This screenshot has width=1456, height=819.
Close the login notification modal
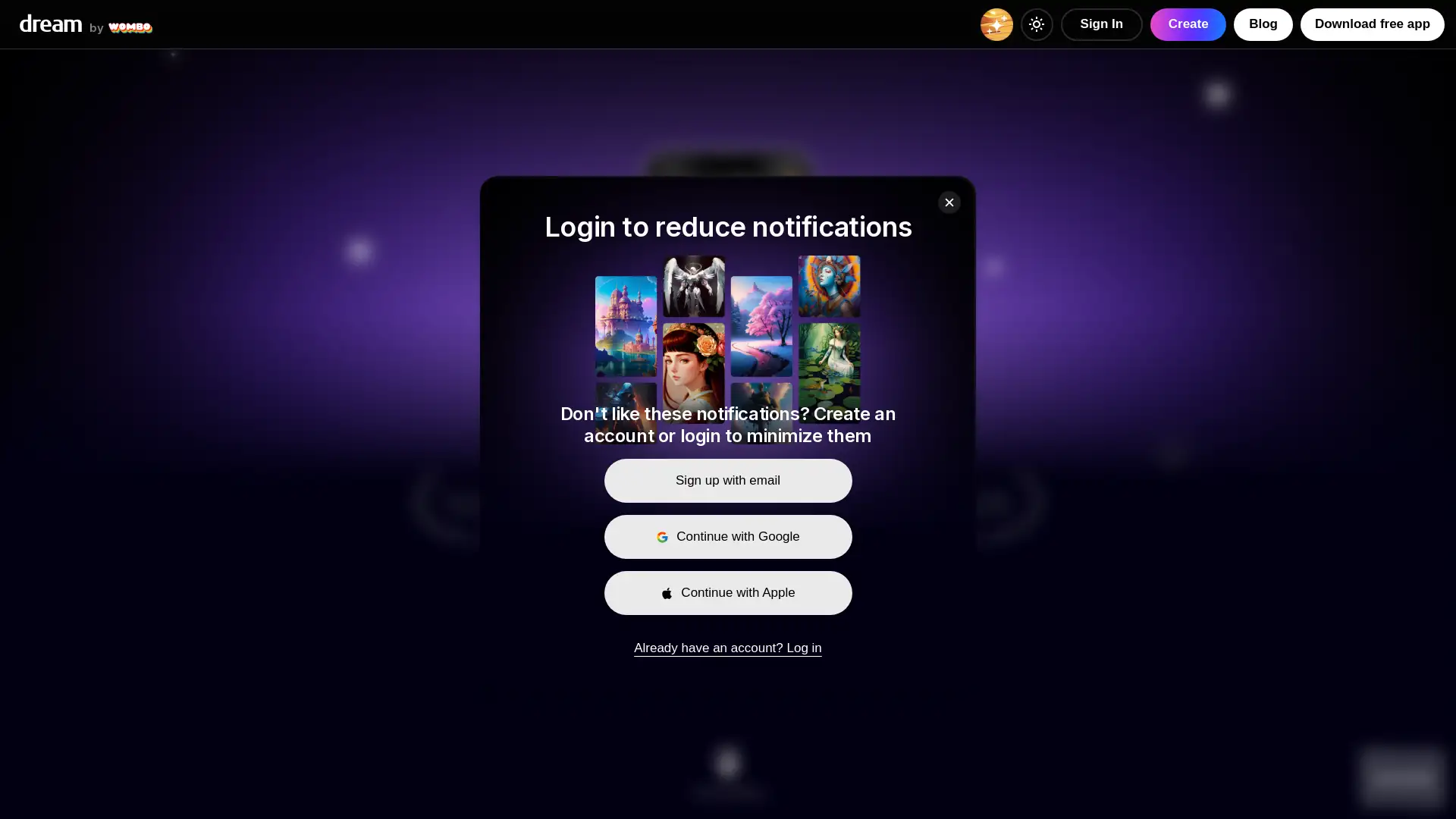click(x=949, y=202)
